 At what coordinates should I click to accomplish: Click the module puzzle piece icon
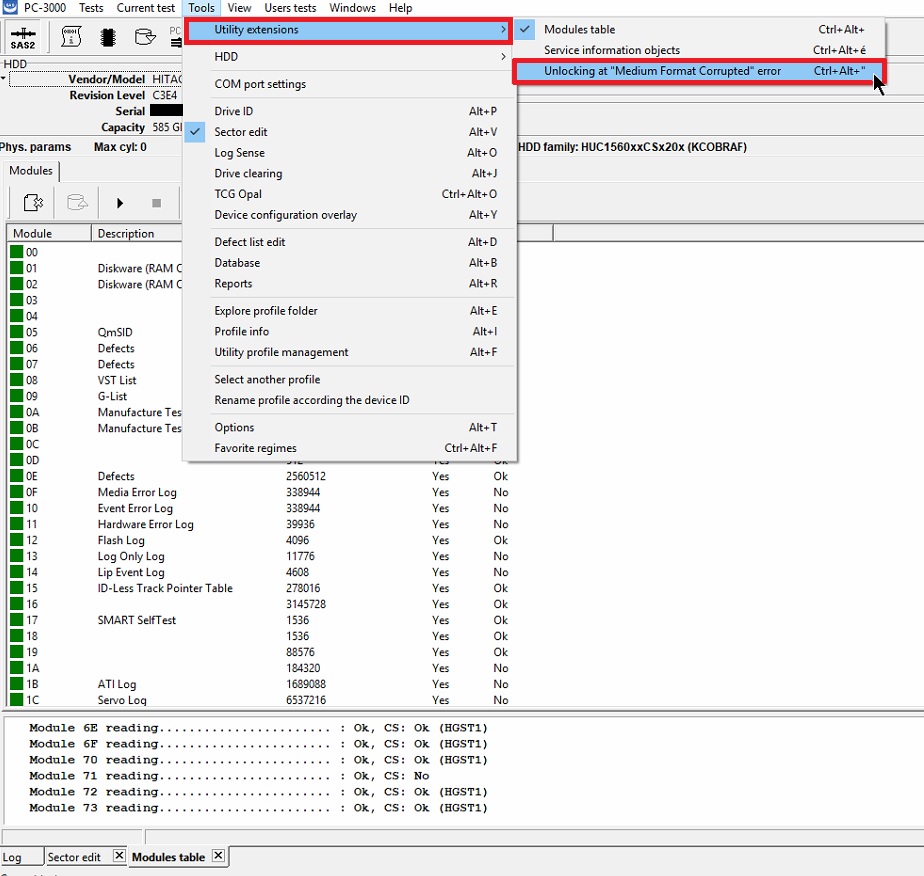tap(33, 203)
